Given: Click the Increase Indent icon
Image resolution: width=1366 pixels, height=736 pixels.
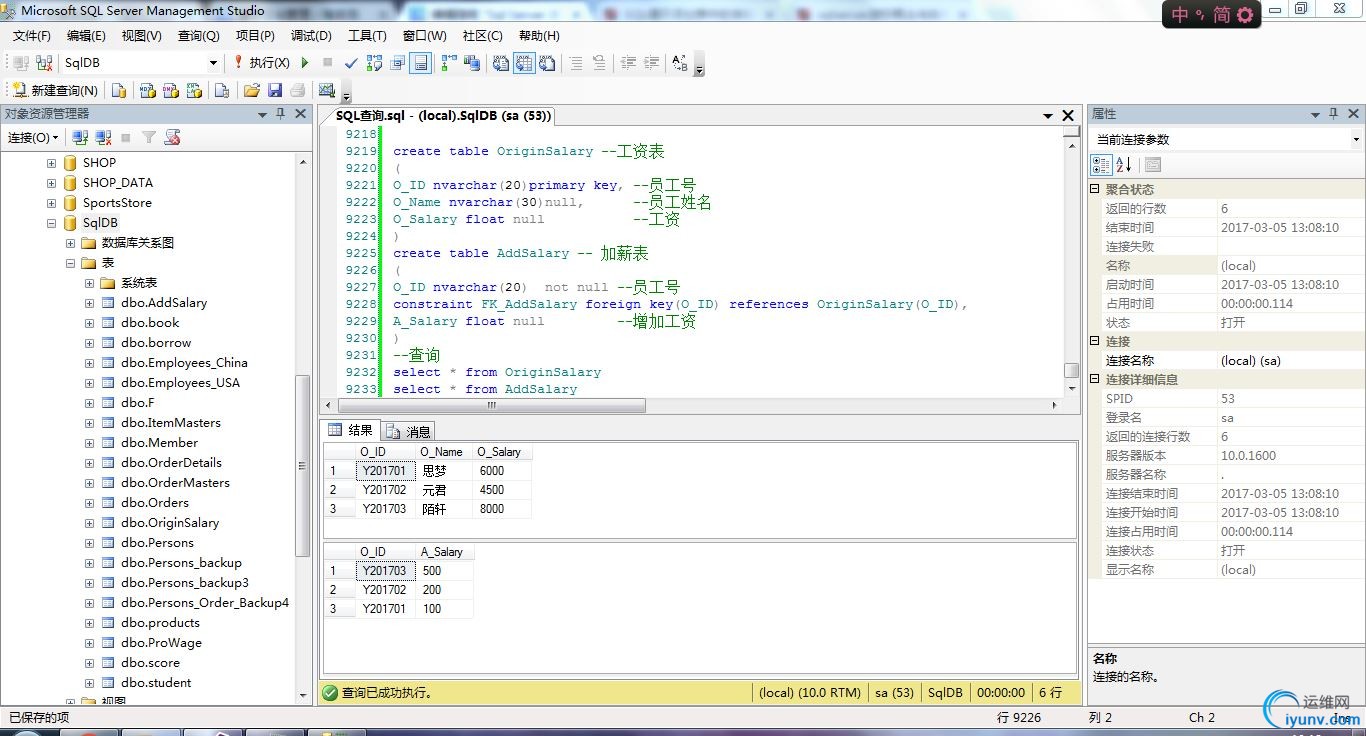Looking at the screenshot, I should pyautogui.click(x=652, y=63).
